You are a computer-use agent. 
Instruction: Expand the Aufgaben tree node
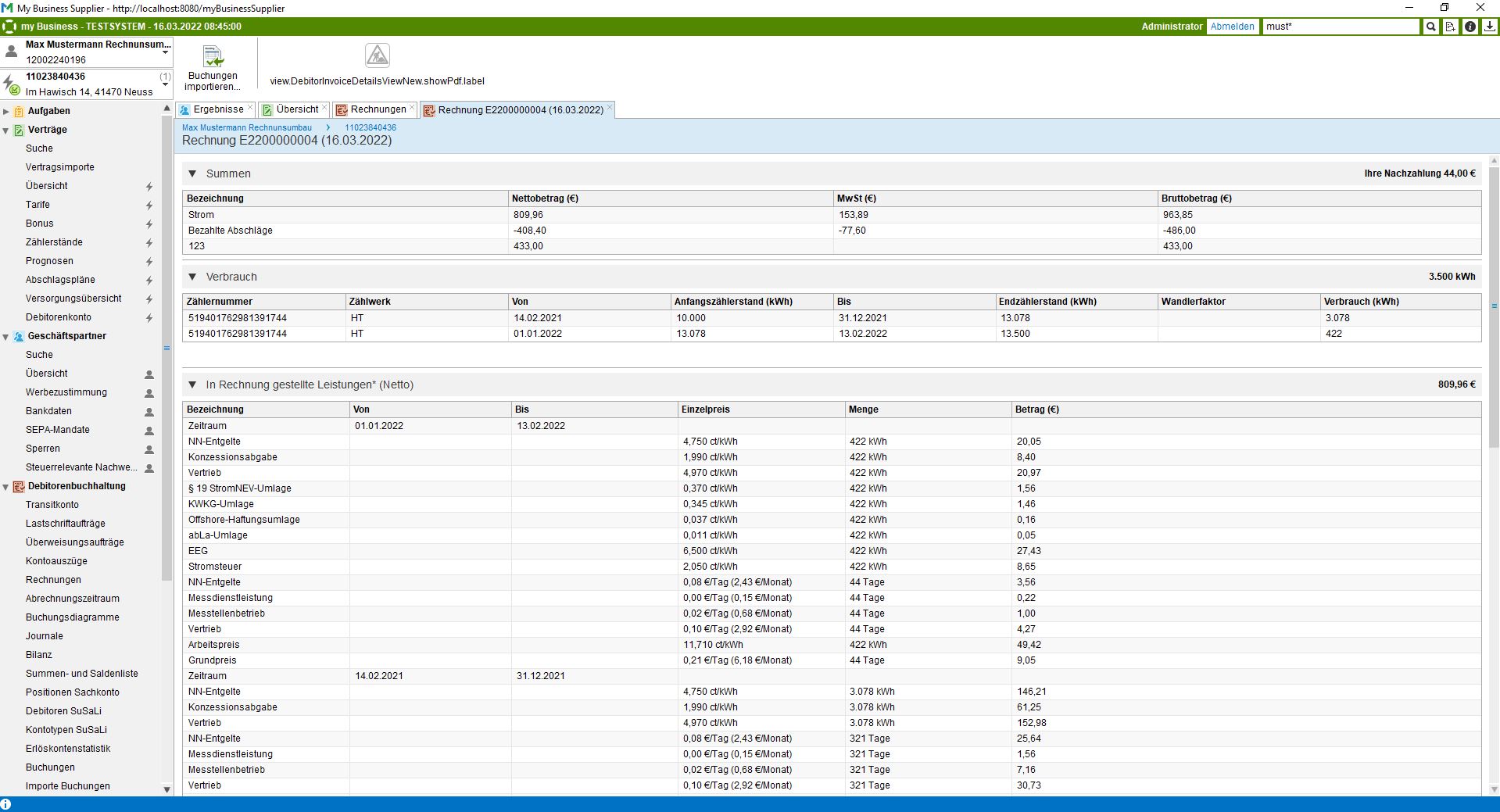point(6,111)
